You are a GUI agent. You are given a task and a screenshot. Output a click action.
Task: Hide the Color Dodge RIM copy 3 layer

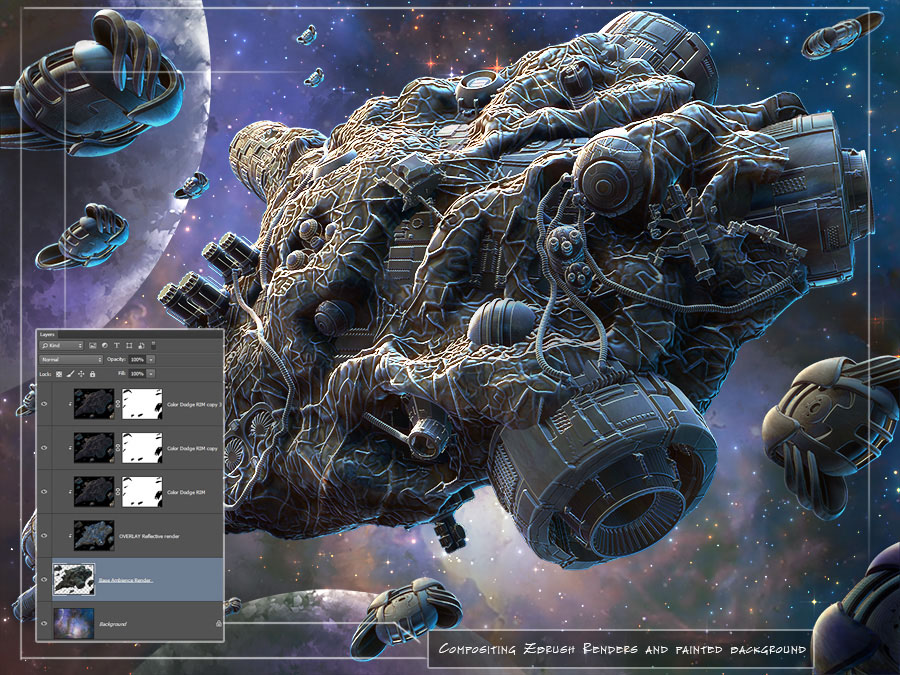(x=44, y=404)
